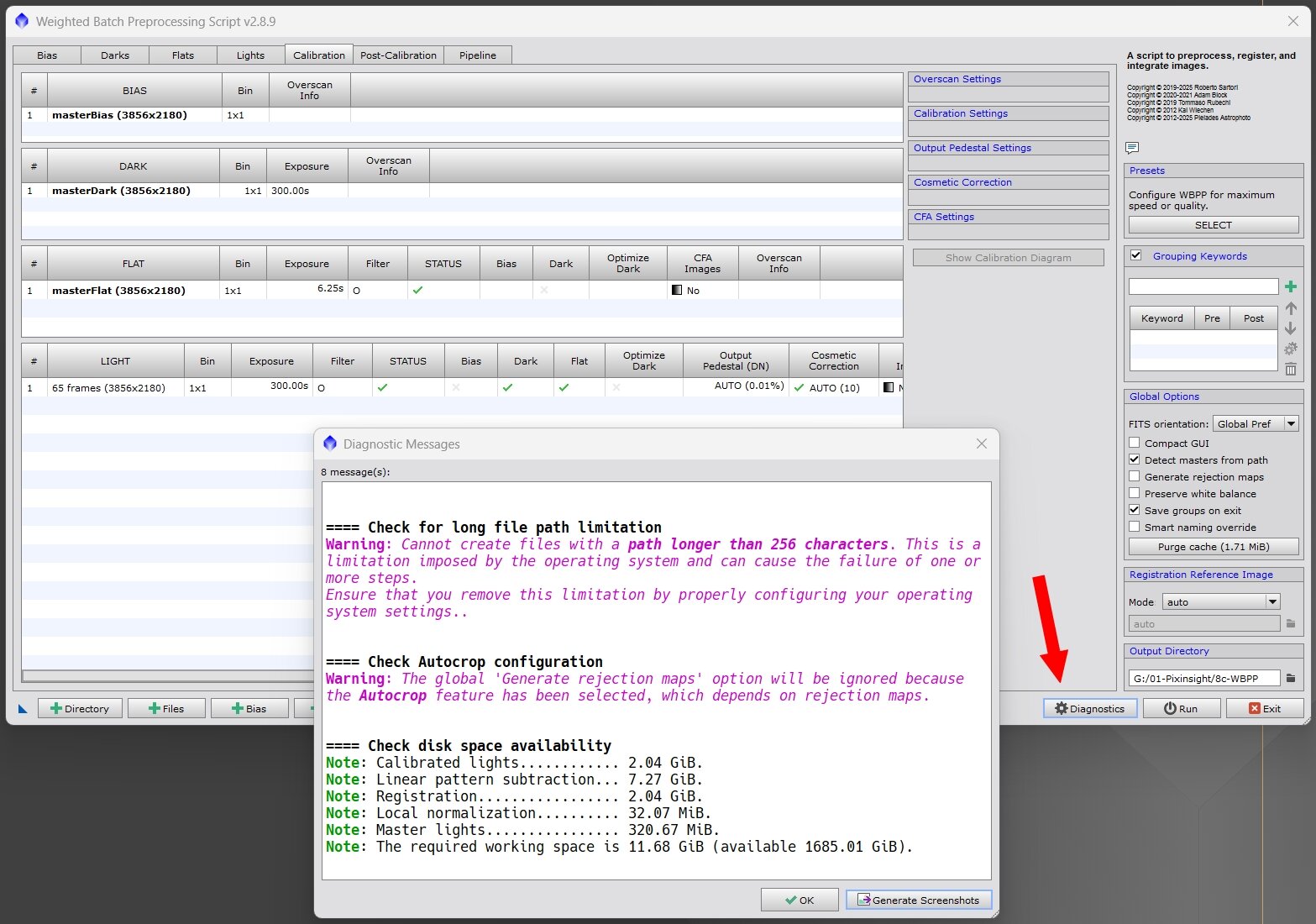Open the FITS orientation Global Pref dropdown
Screen dimensions: 1316x924
click(x=1256, y=424)
